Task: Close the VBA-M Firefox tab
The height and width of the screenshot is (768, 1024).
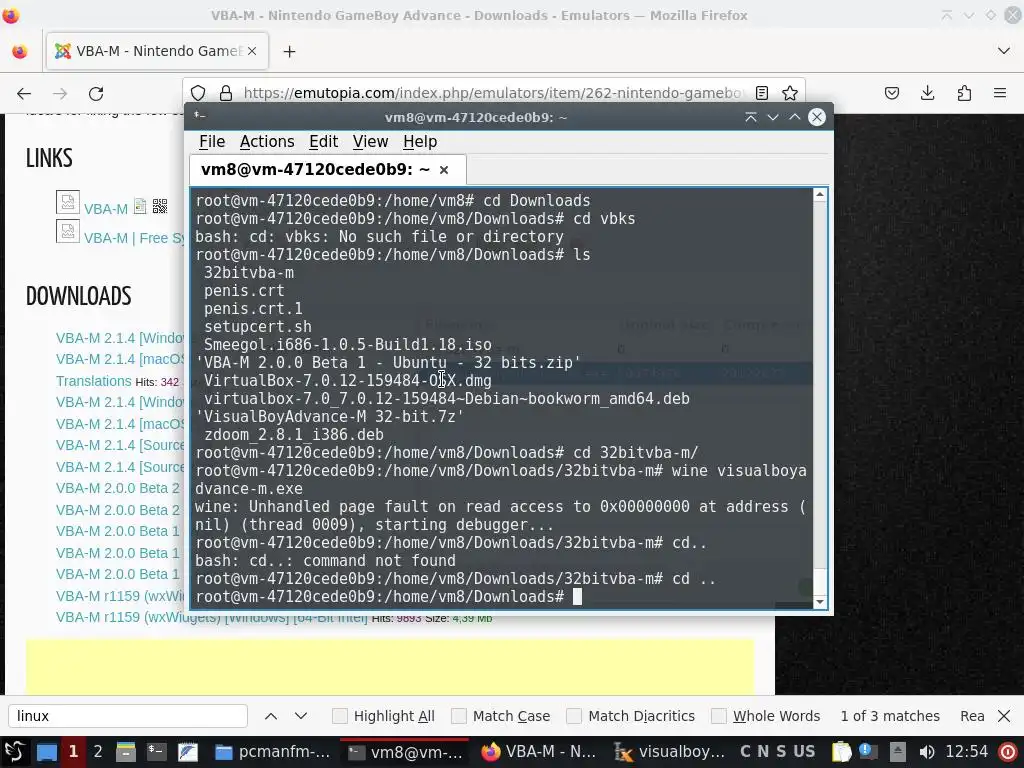Action: [252, 51]
